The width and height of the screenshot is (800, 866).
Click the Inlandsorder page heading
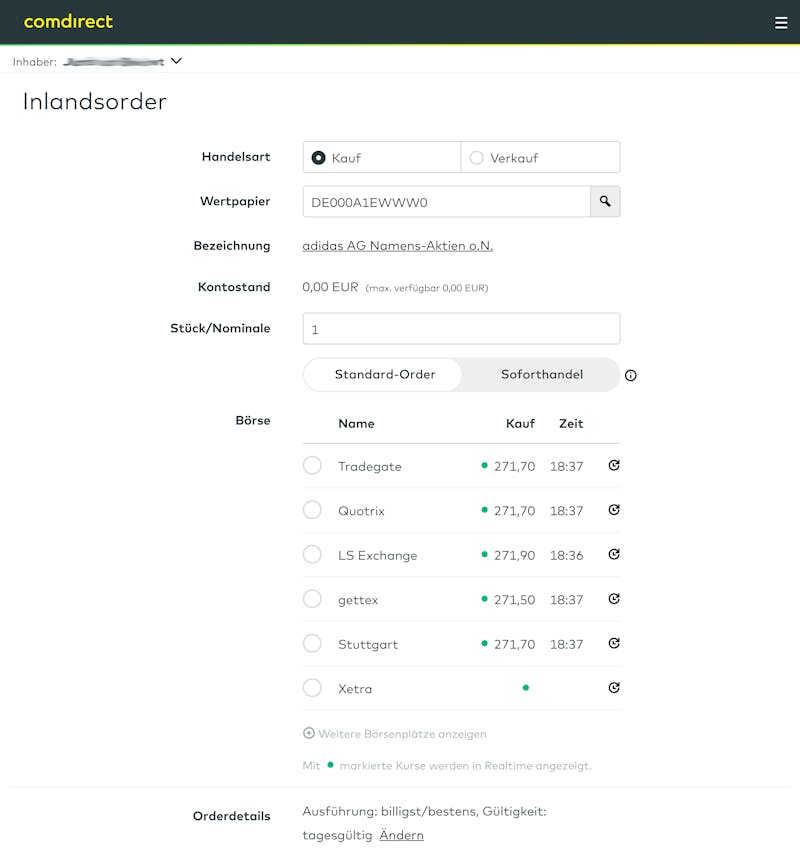pos(94,102)
